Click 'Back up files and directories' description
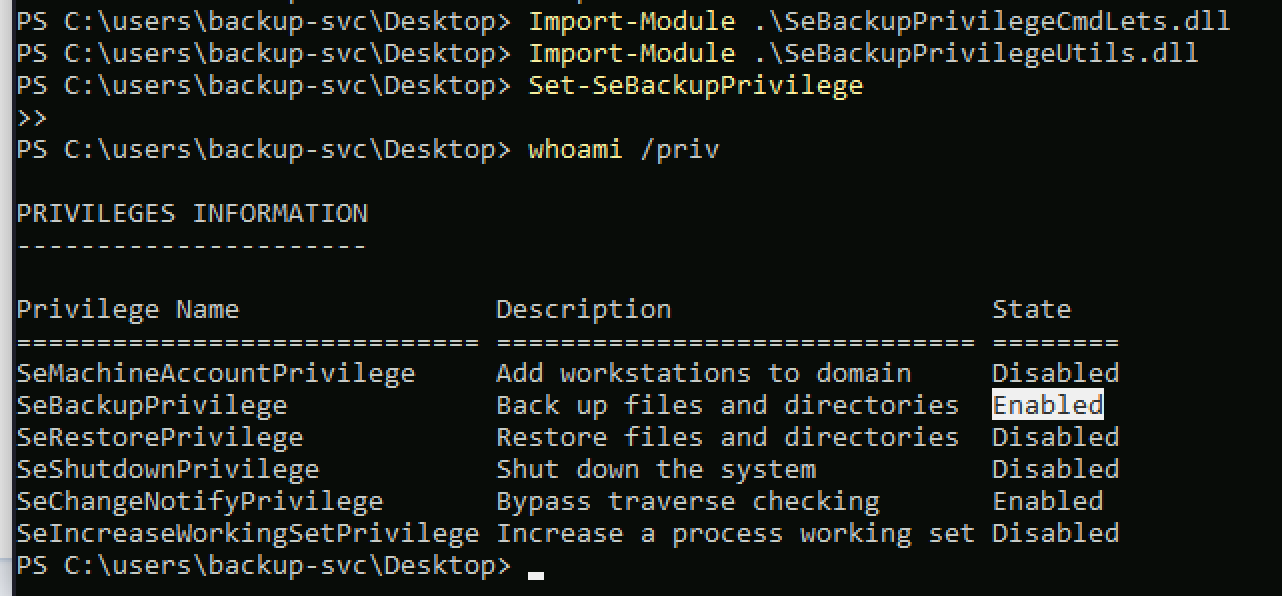Image resolution: width=1282 pixels, height=596 pixels. (728, 405)
